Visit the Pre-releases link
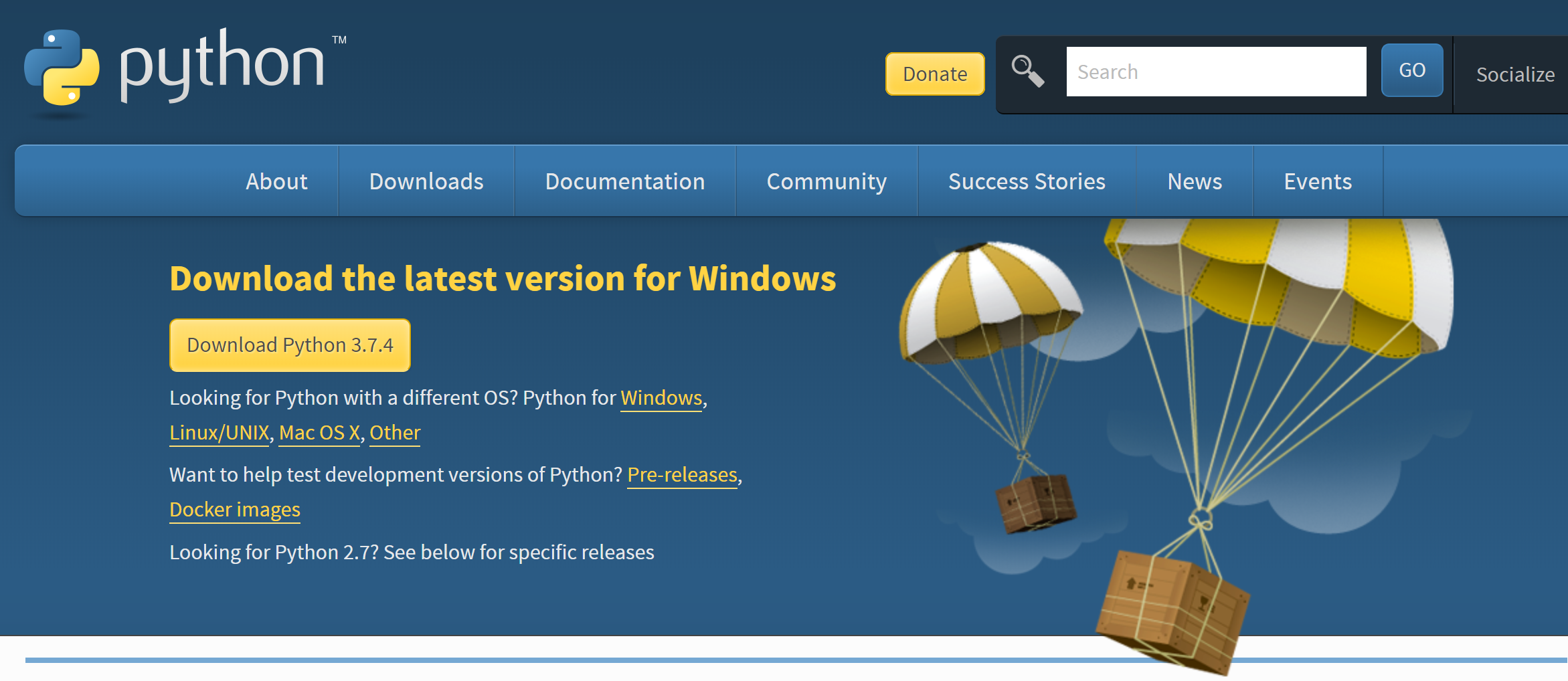This screenshot has height=681, width=1568. [x=682, y=475]
